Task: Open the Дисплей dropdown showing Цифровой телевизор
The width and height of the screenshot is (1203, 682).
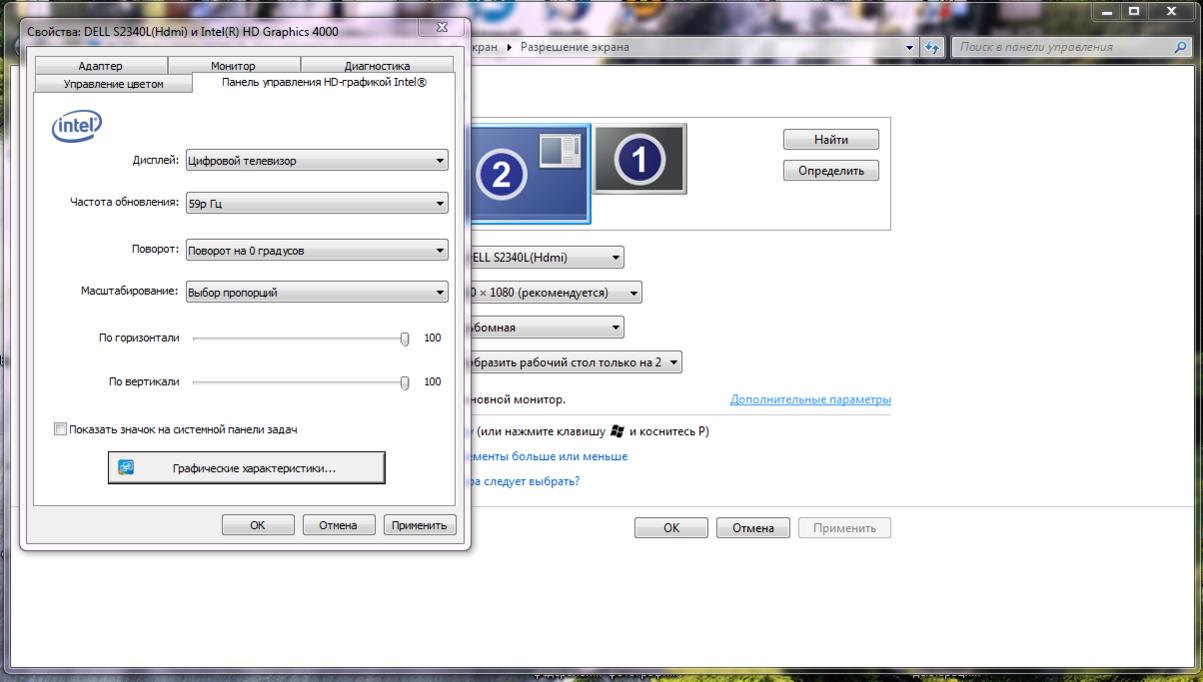Action: point(317,160)
